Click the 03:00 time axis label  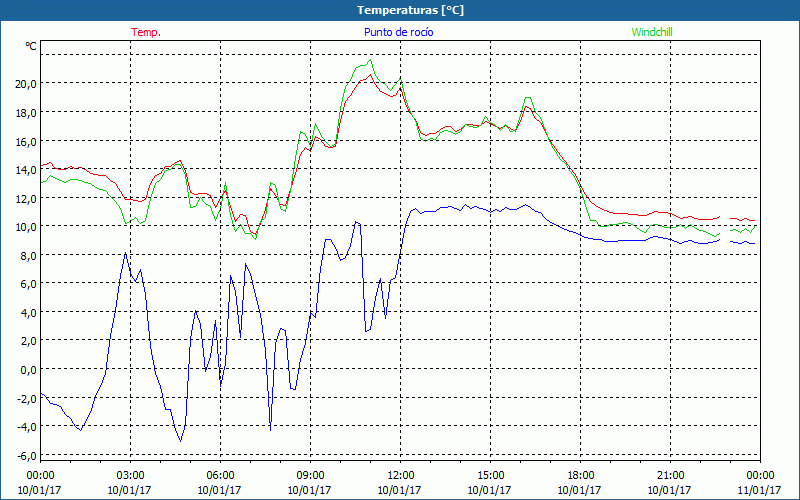click(x=130, y=475)
